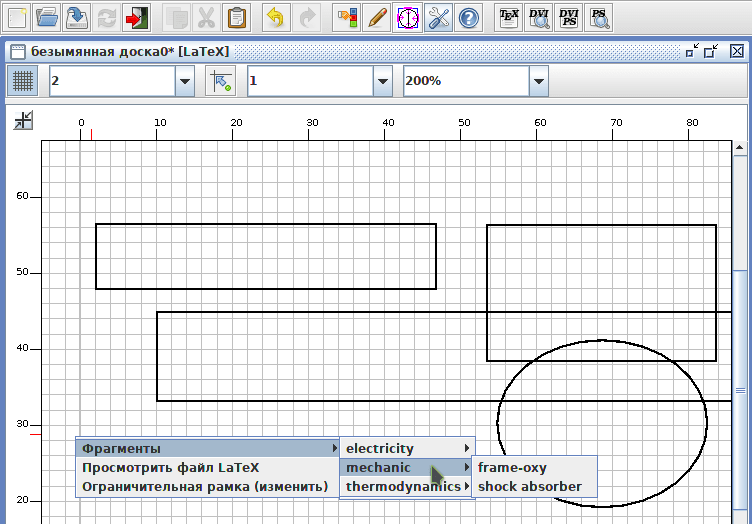The height and width of the screenshot is (524, 752).
Task: Toggle the snap-to-grid button
Action: [x=221, y=81]
